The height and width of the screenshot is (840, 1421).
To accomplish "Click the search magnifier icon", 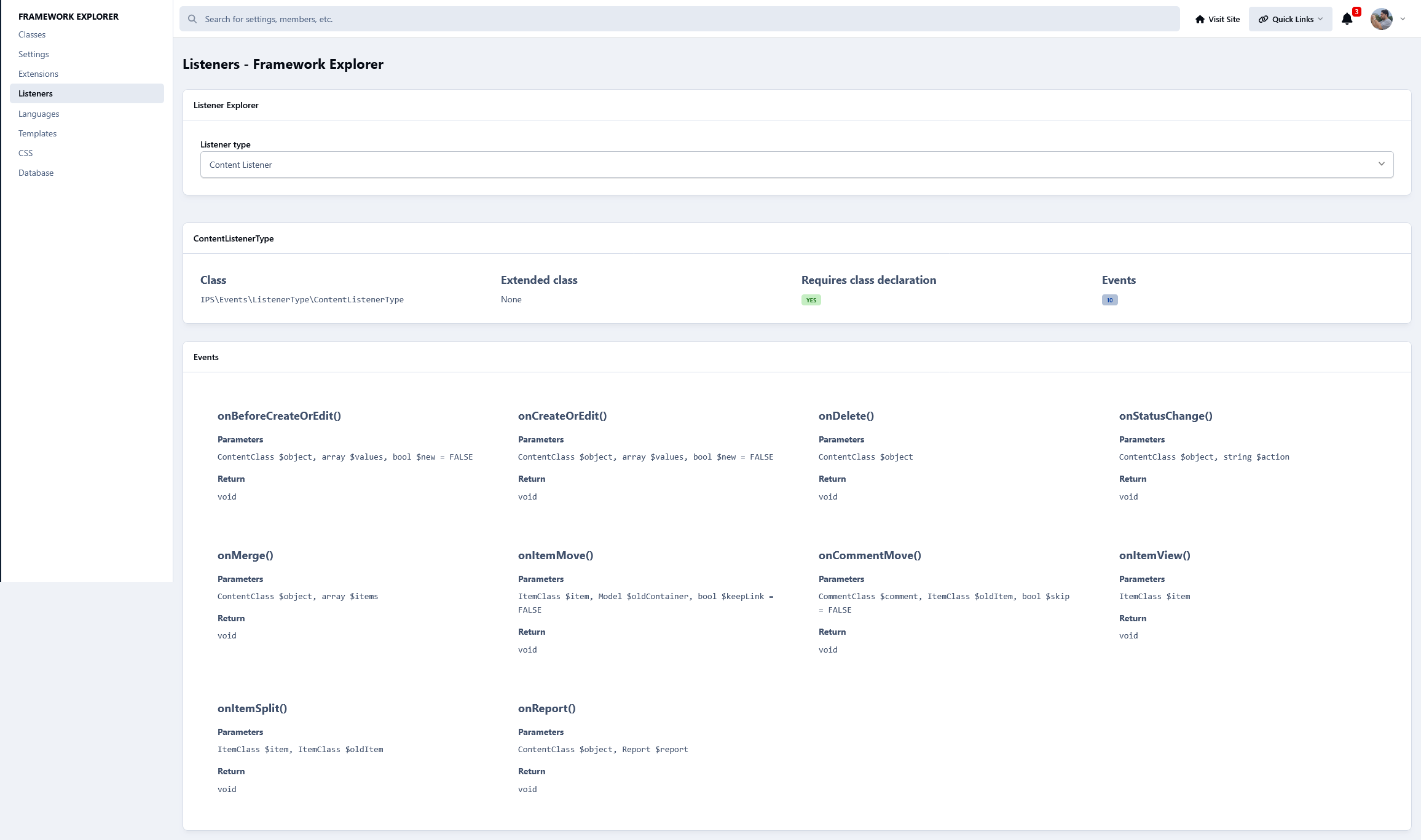I will coord(192,19).
